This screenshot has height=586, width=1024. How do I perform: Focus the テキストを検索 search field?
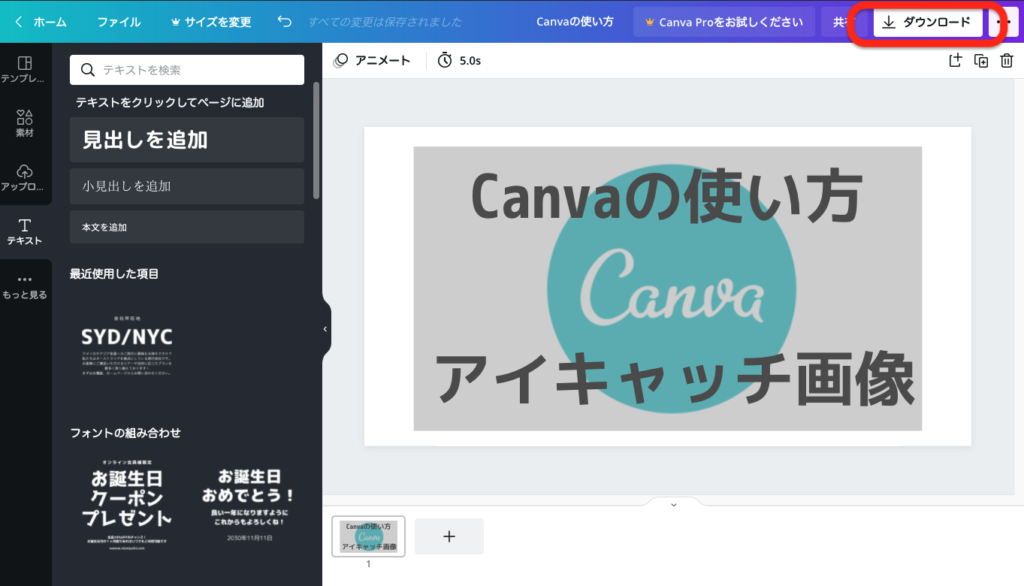click(187, 70)
